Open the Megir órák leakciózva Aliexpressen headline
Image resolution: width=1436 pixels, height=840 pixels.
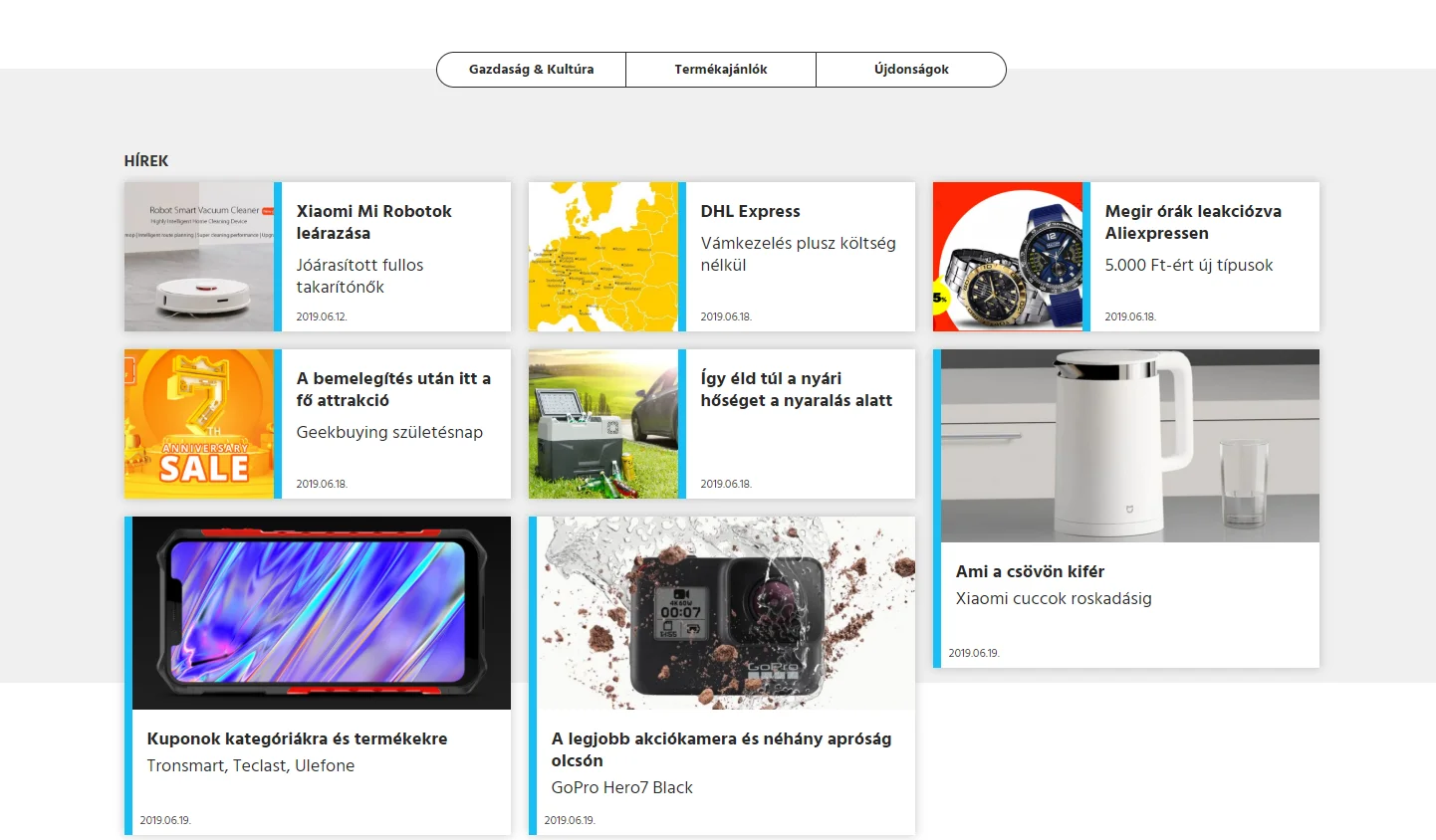click(x=1193, y=222)
